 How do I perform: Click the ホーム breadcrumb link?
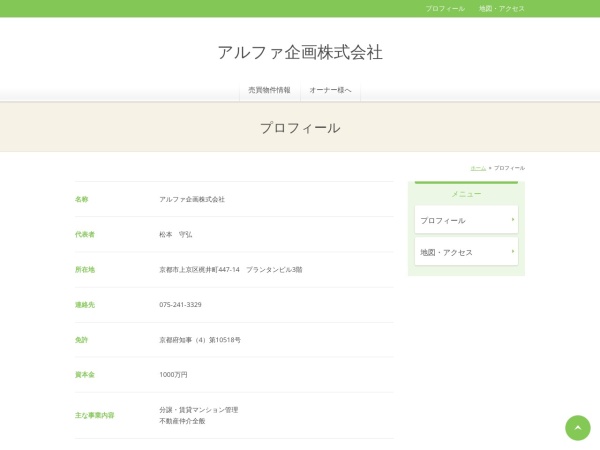478,168
